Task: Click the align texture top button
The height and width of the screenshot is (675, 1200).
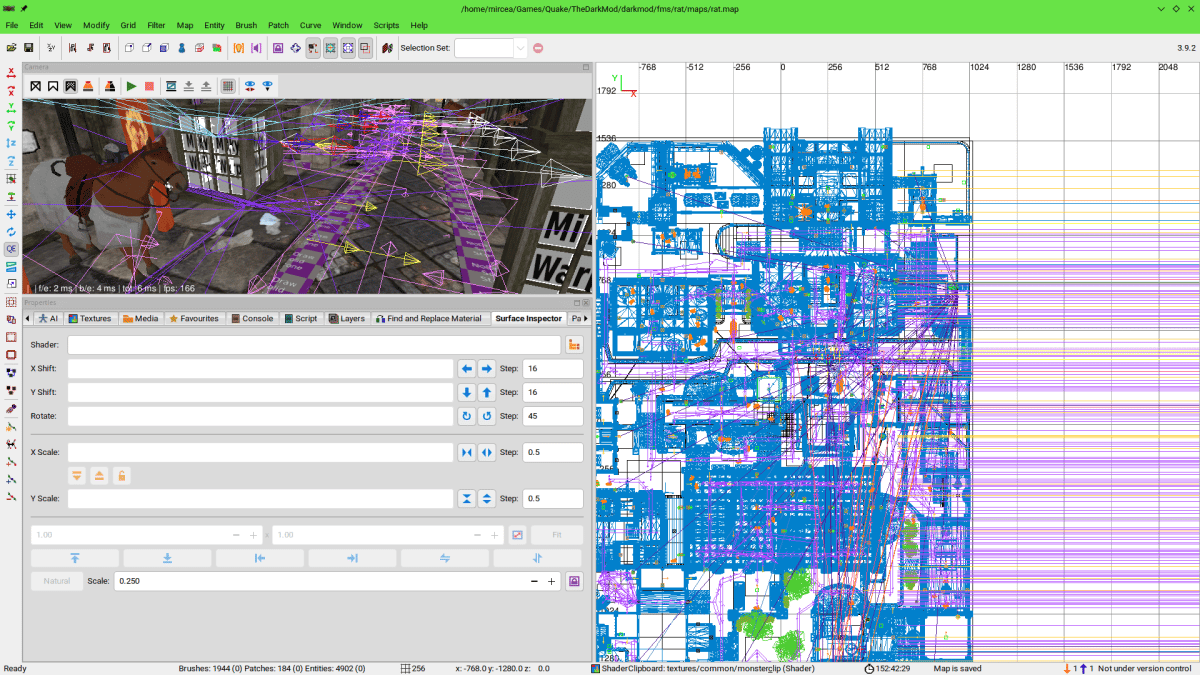Action: 75,558
